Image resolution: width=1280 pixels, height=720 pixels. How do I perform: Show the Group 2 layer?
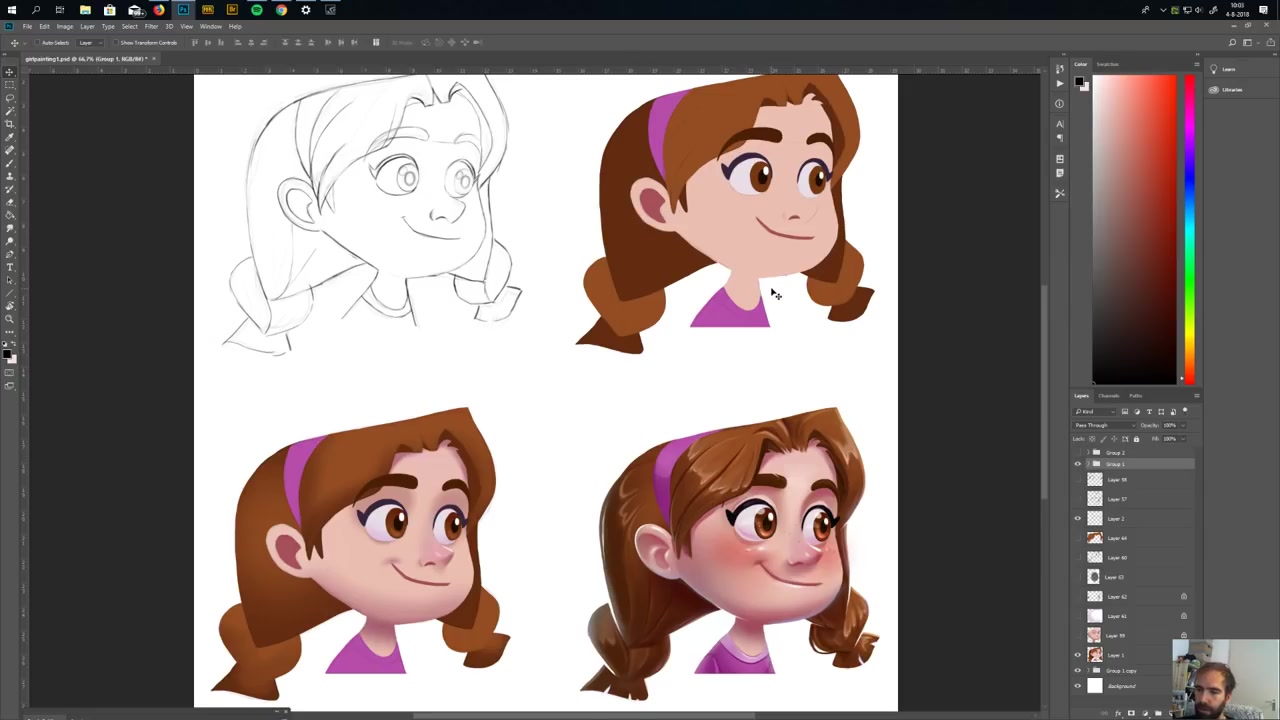click(1078, 453)
